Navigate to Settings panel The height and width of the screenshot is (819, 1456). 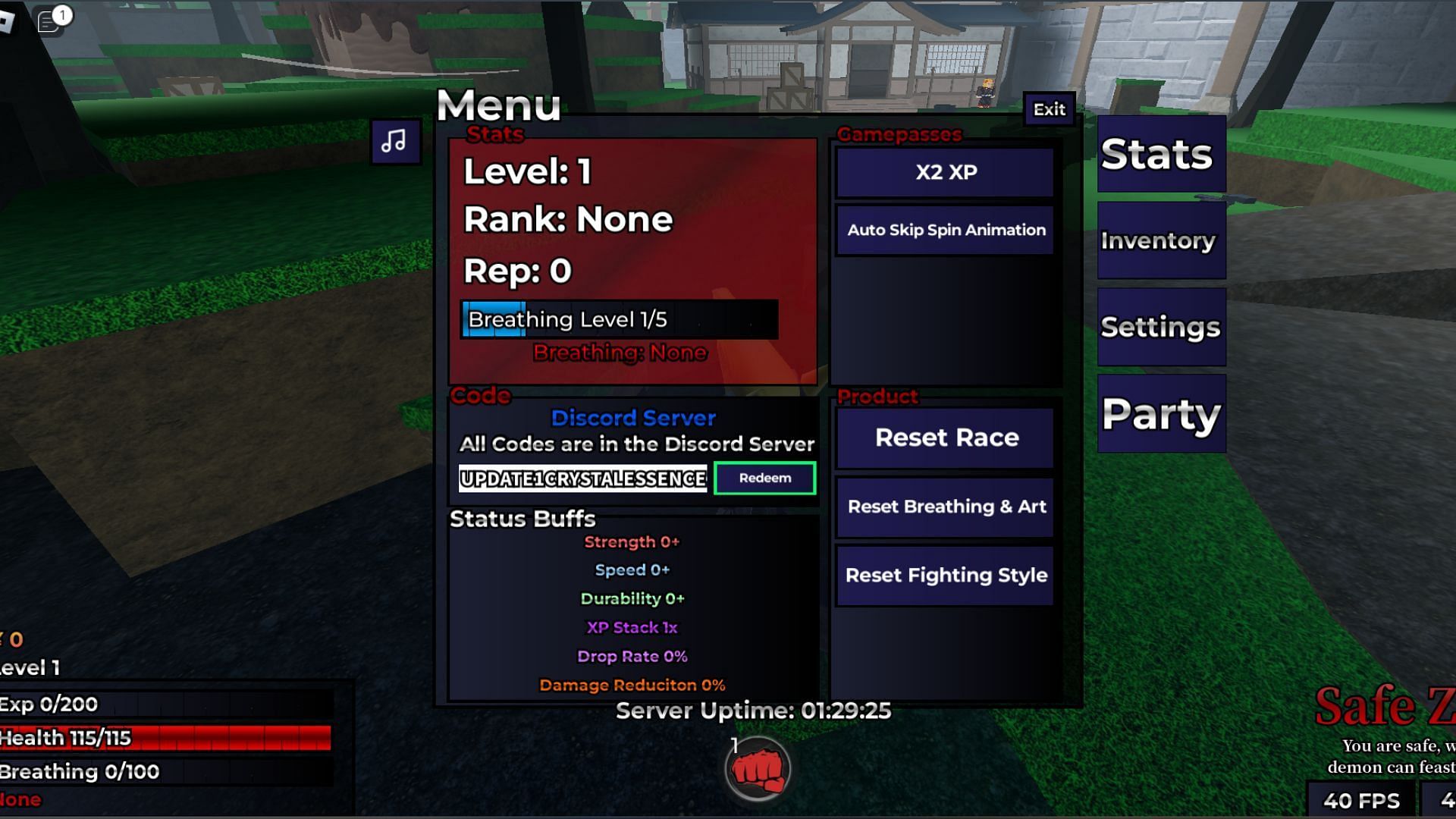pyautogui.click(x=1162, y=327)
